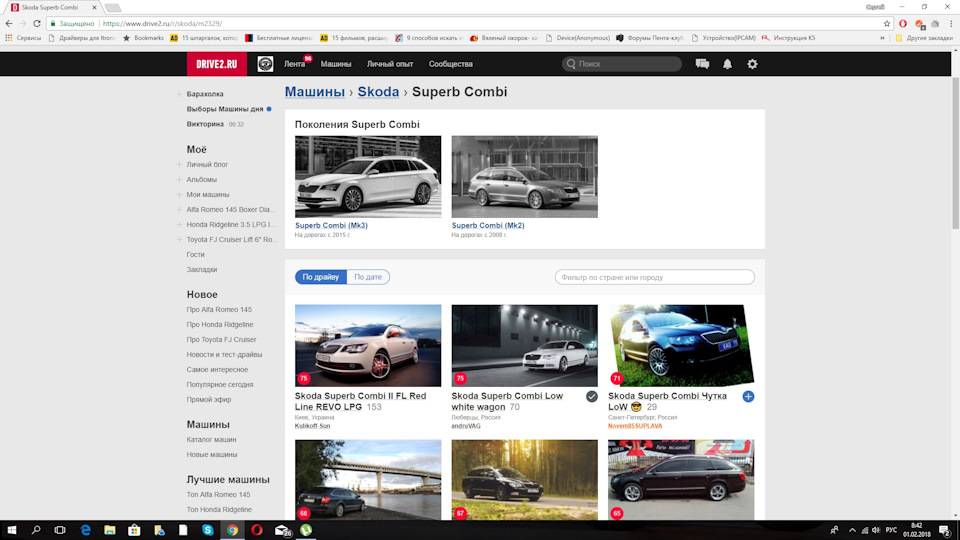Toggle subscribed checkmark on Low white wagon

pos(591,397)
